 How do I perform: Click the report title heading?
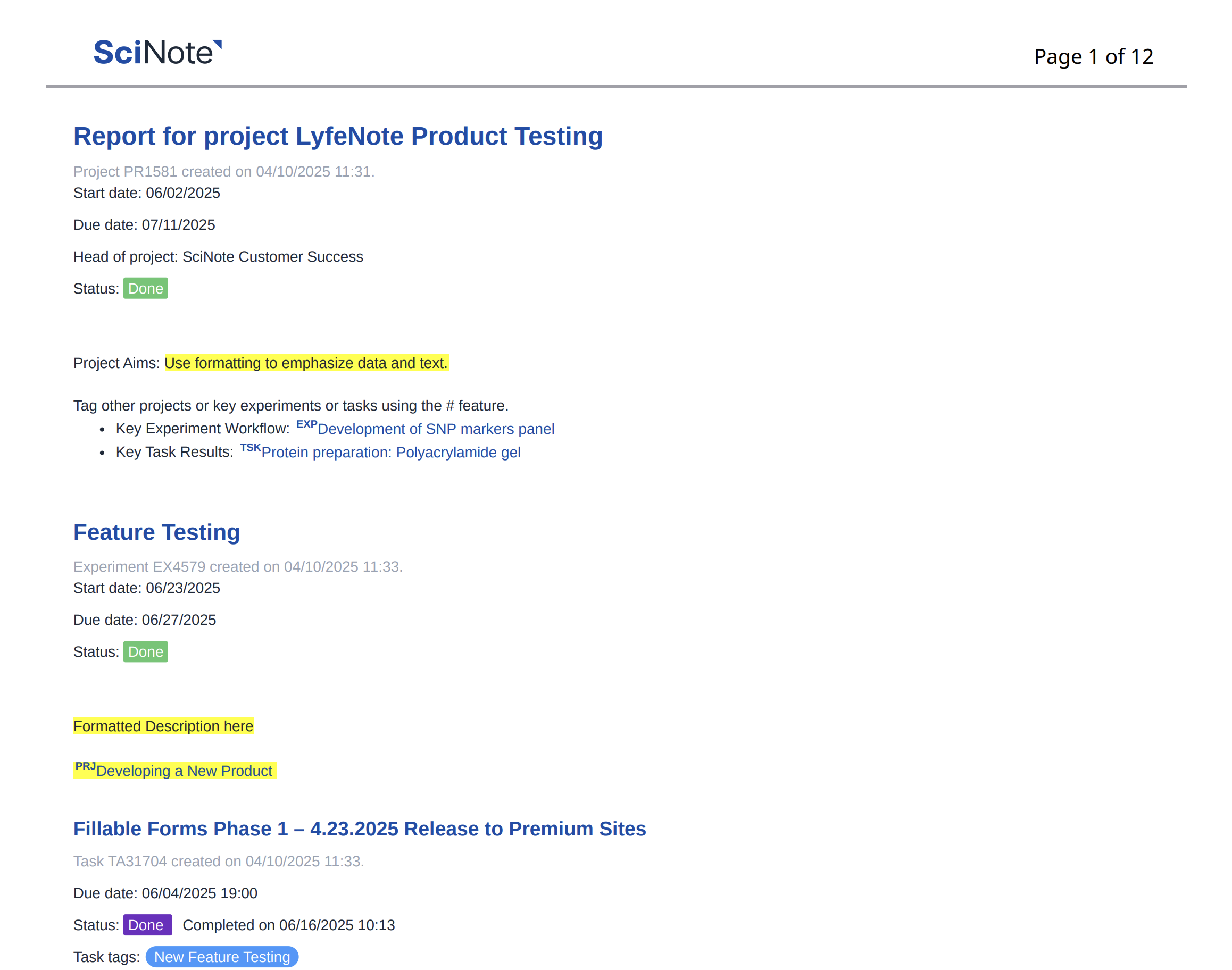point(337,136)
